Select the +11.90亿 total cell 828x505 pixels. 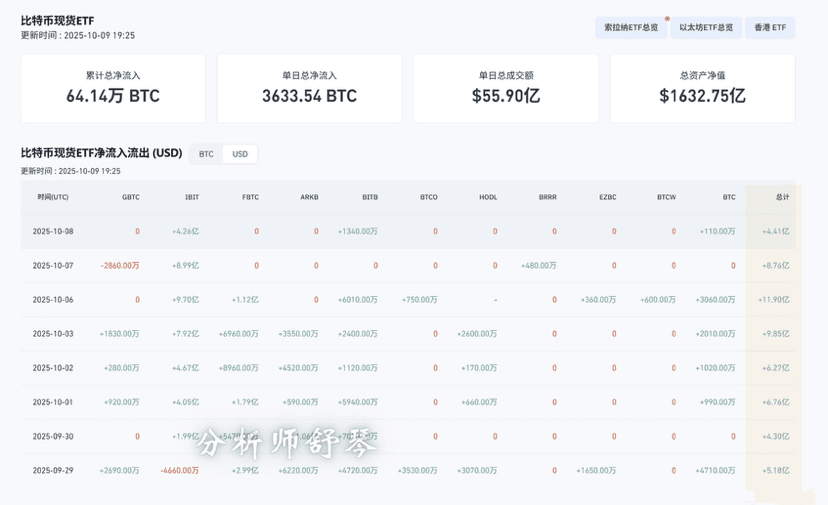(775, 299)
